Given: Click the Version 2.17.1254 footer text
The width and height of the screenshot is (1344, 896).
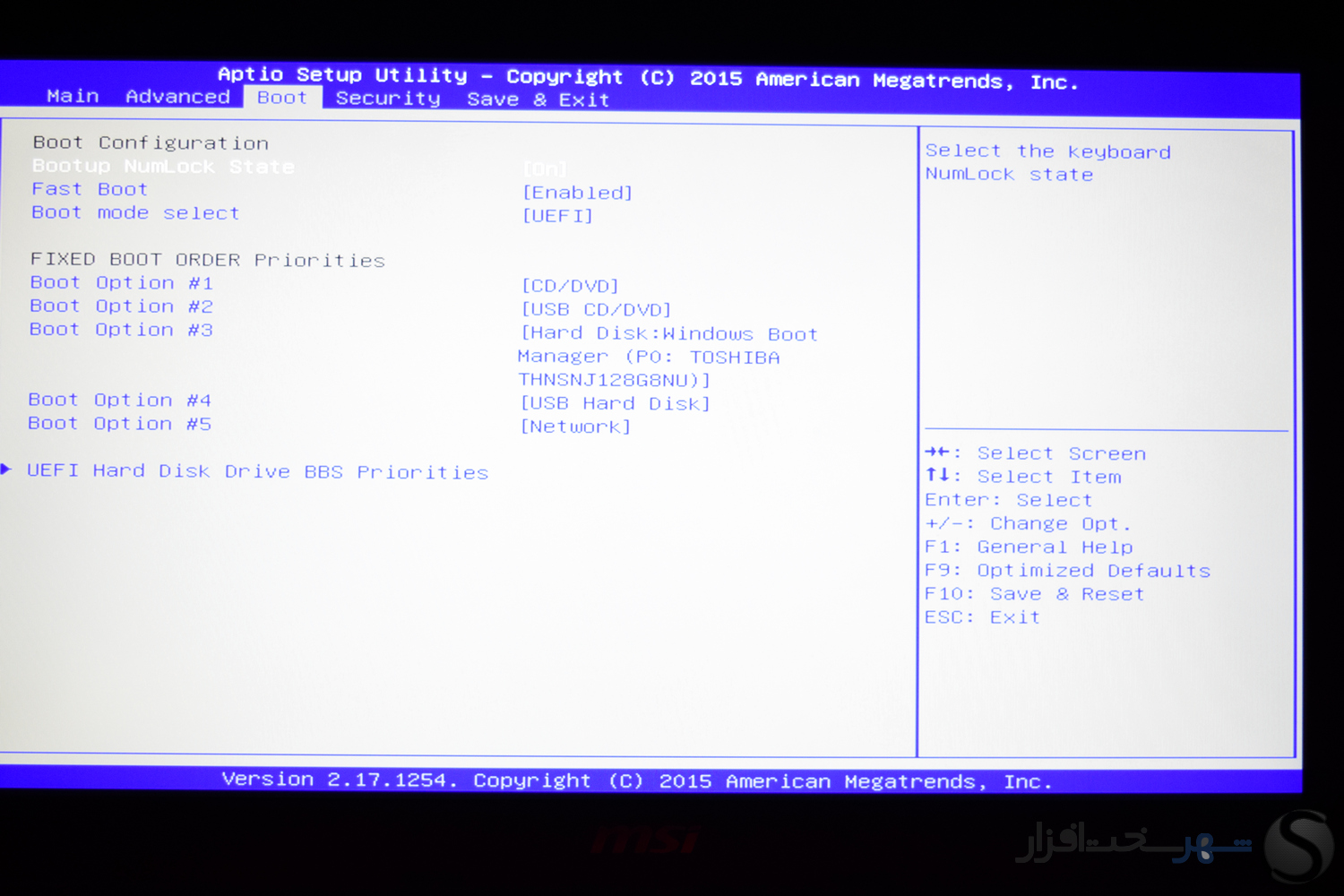Looking at the screenshot, I should (x=636, y=780).
